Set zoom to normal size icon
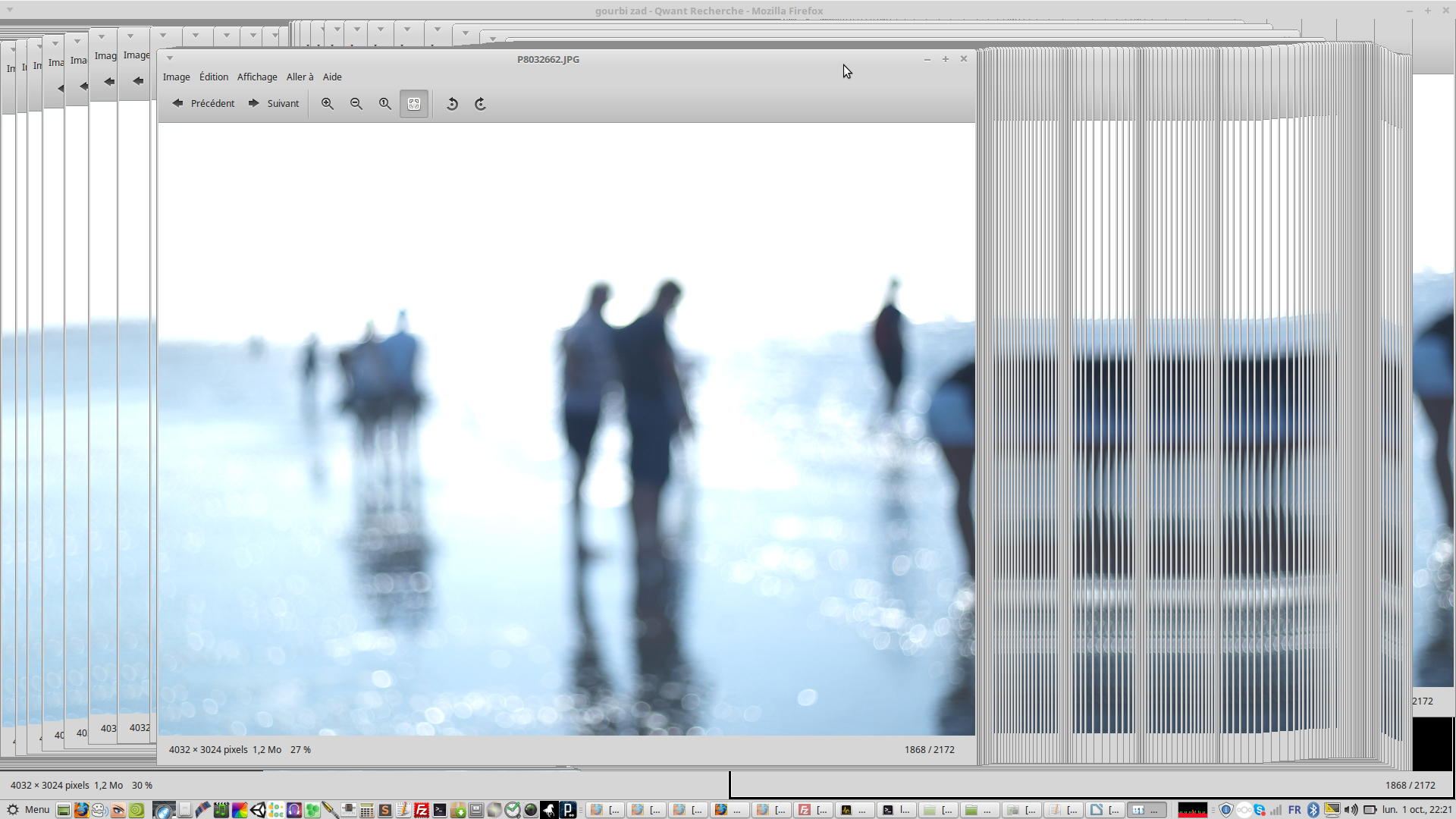 385,104
